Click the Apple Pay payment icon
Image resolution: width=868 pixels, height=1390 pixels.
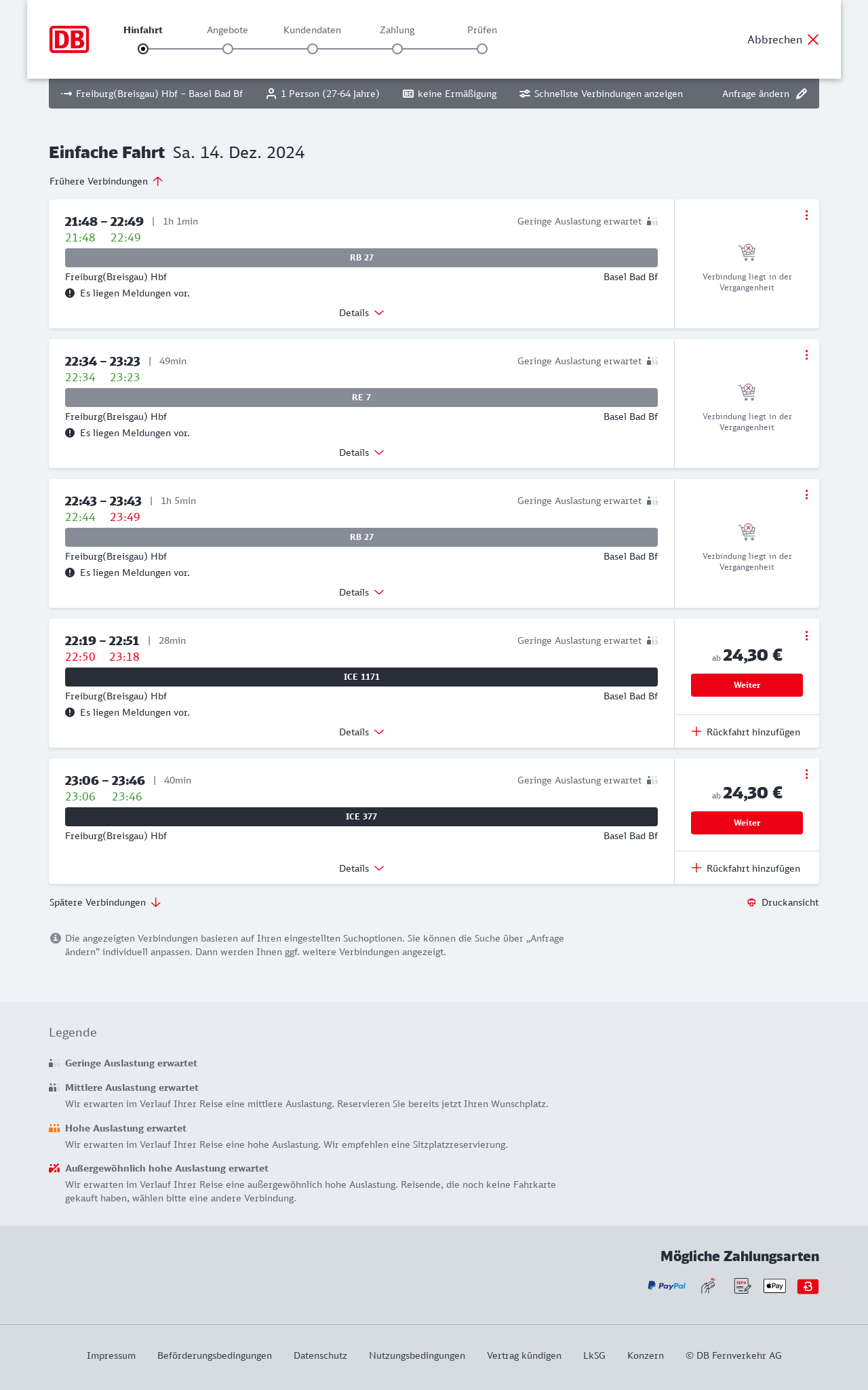pyautogui.click(x=774, y=1286)
